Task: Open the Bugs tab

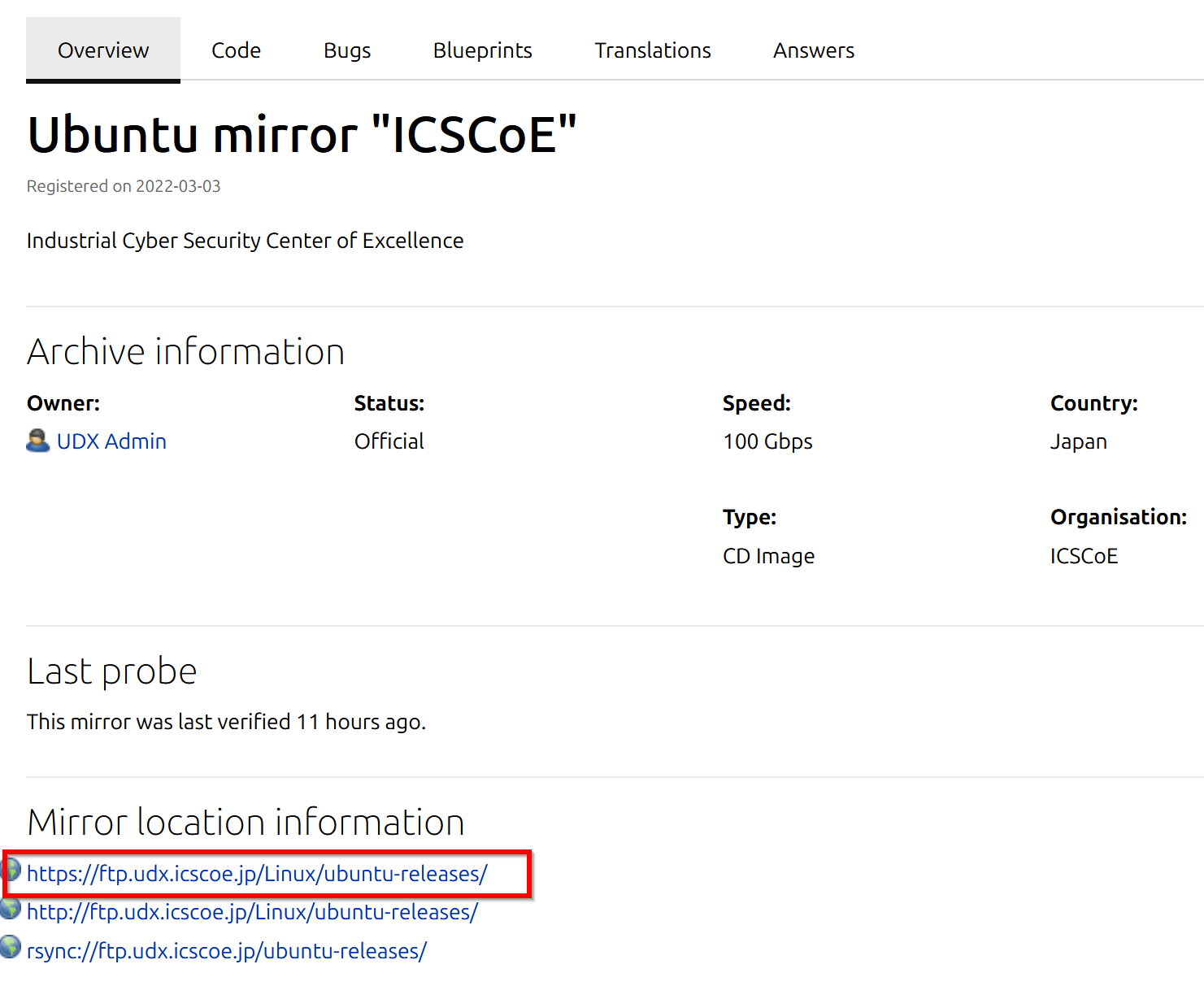Action: click(347, 51)
